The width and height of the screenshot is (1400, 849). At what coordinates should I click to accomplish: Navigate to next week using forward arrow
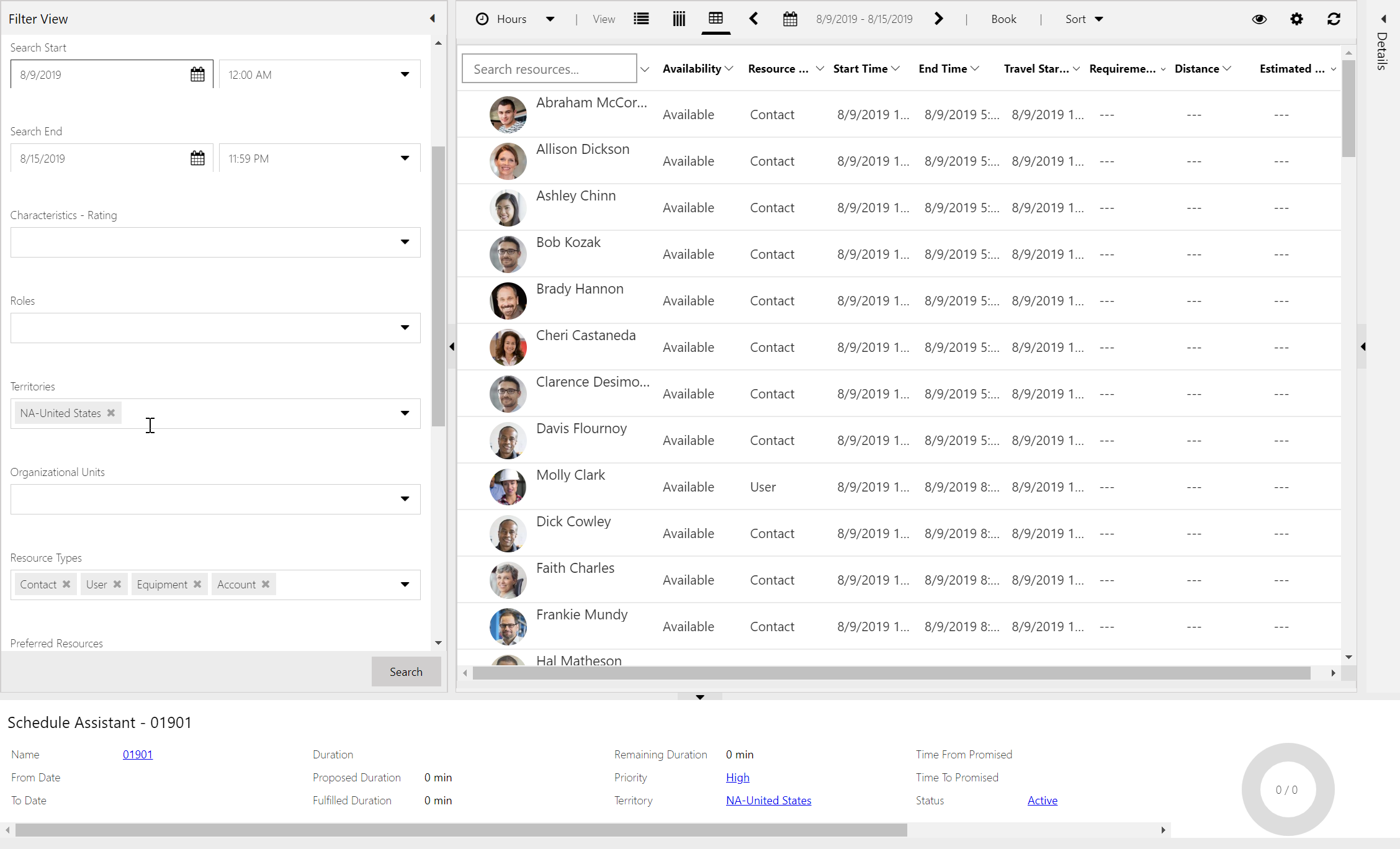pyautogui.click(x=938, y=19)
